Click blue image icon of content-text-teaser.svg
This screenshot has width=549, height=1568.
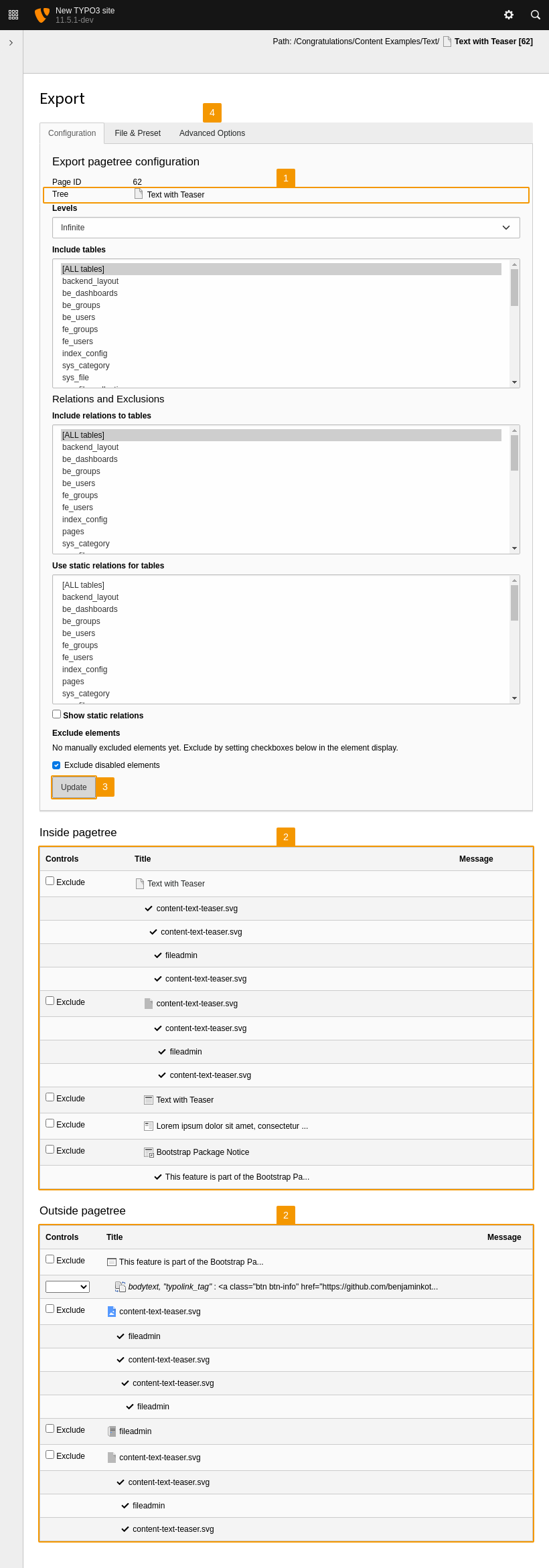112,1312
